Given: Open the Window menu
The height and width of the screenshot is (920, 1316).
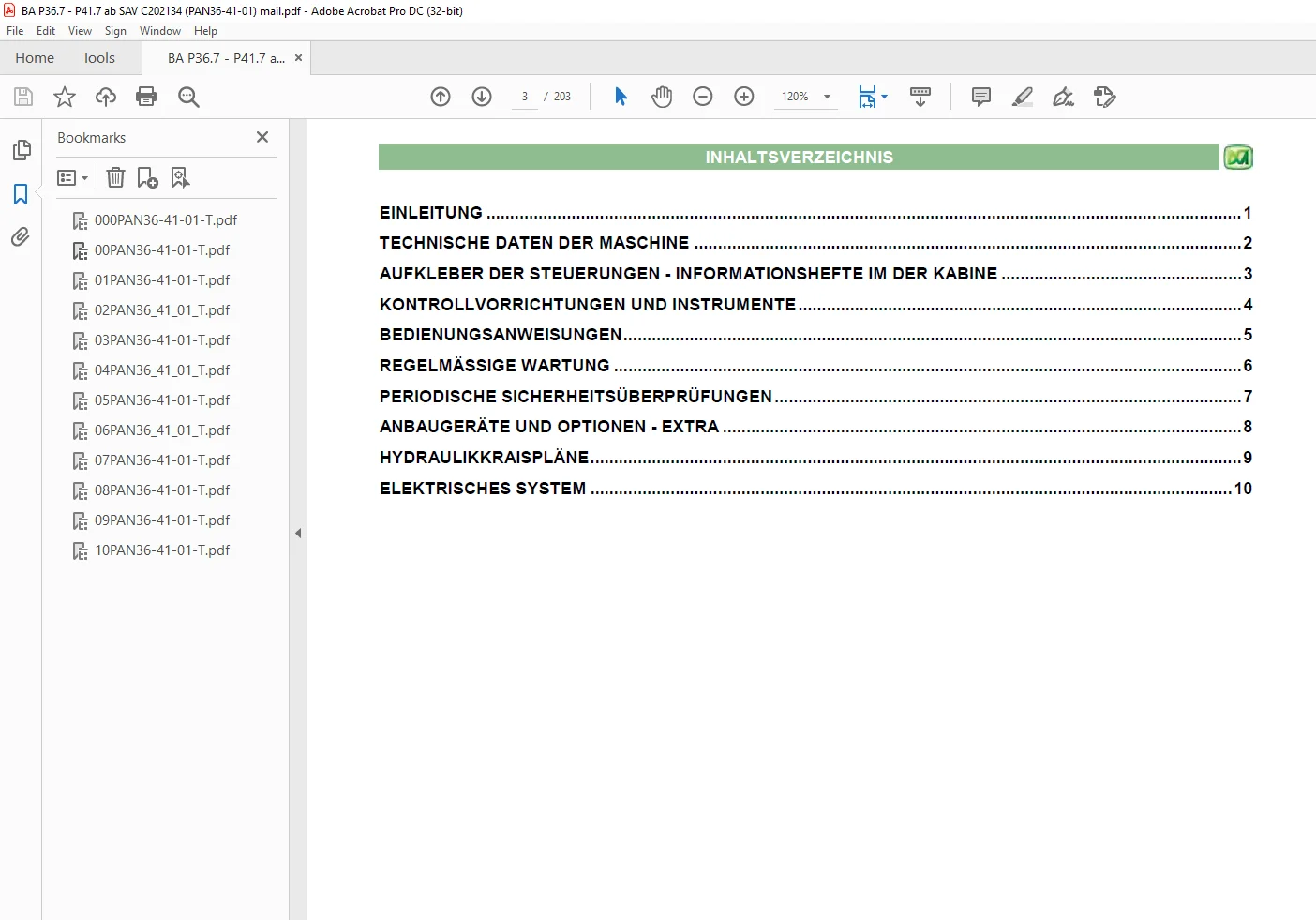Looking at the screenshot, I should tap(160, 31).
